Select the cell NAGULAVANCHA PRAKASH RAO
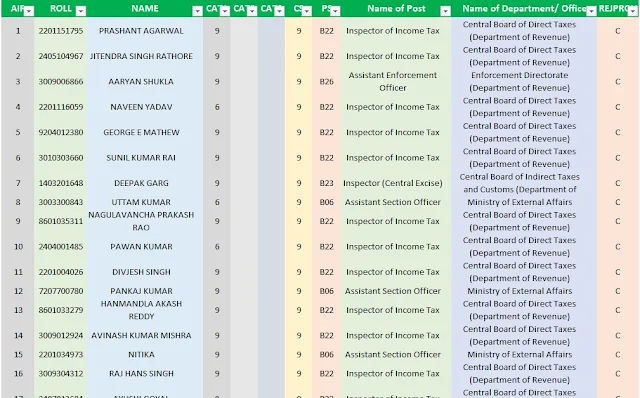The image size is (640, 398). click(x=141, y=221)
